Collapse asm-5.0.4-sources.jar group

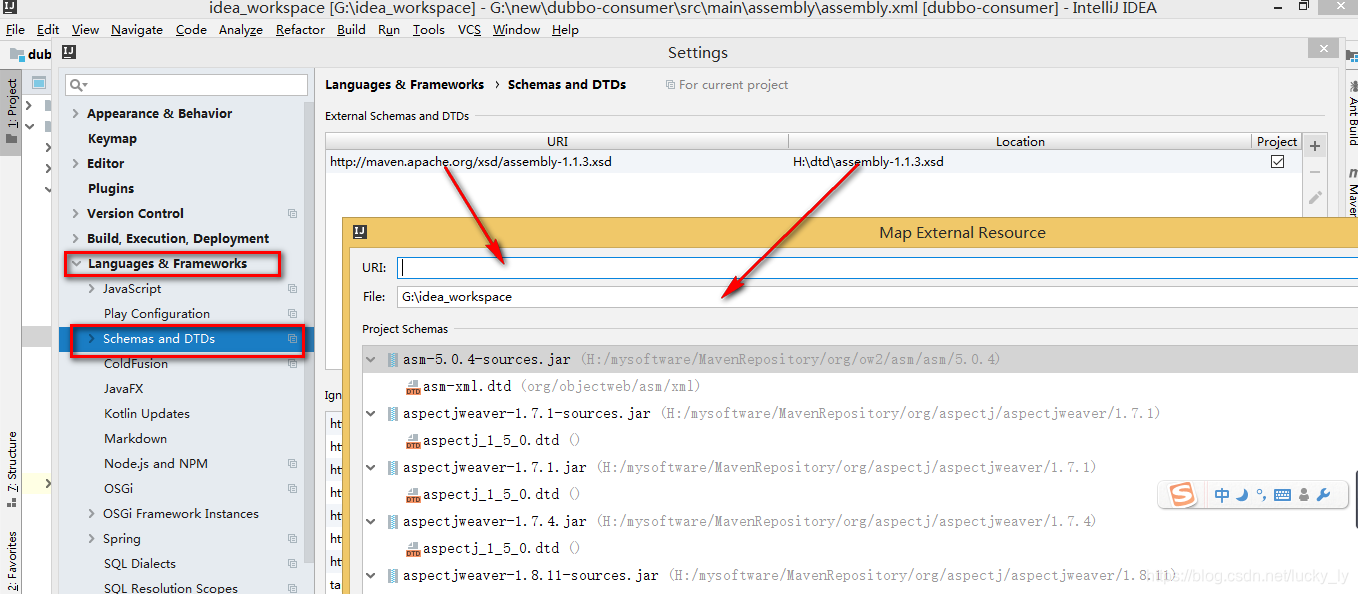click(x=372, y=360)
